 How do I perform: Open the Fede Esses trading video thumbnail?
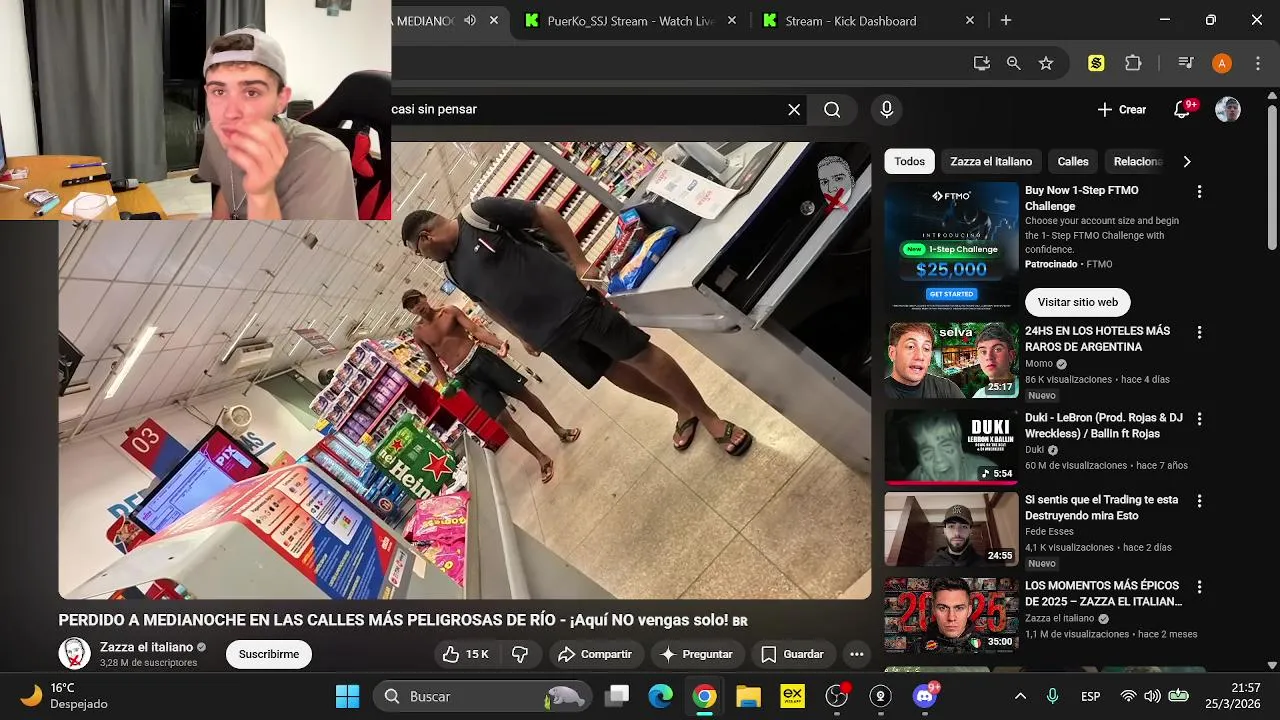click(x=951, y=529)
